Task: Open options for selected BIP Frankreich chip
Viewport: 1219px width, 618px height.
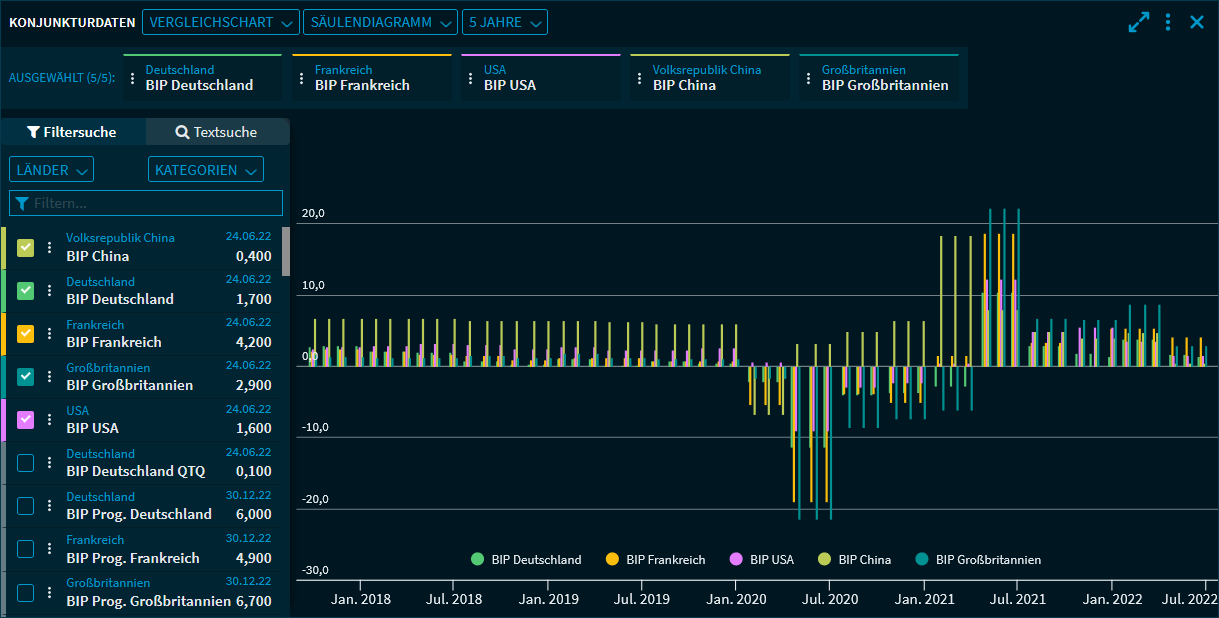Action: pyautogui.click(x=302, y=78)
